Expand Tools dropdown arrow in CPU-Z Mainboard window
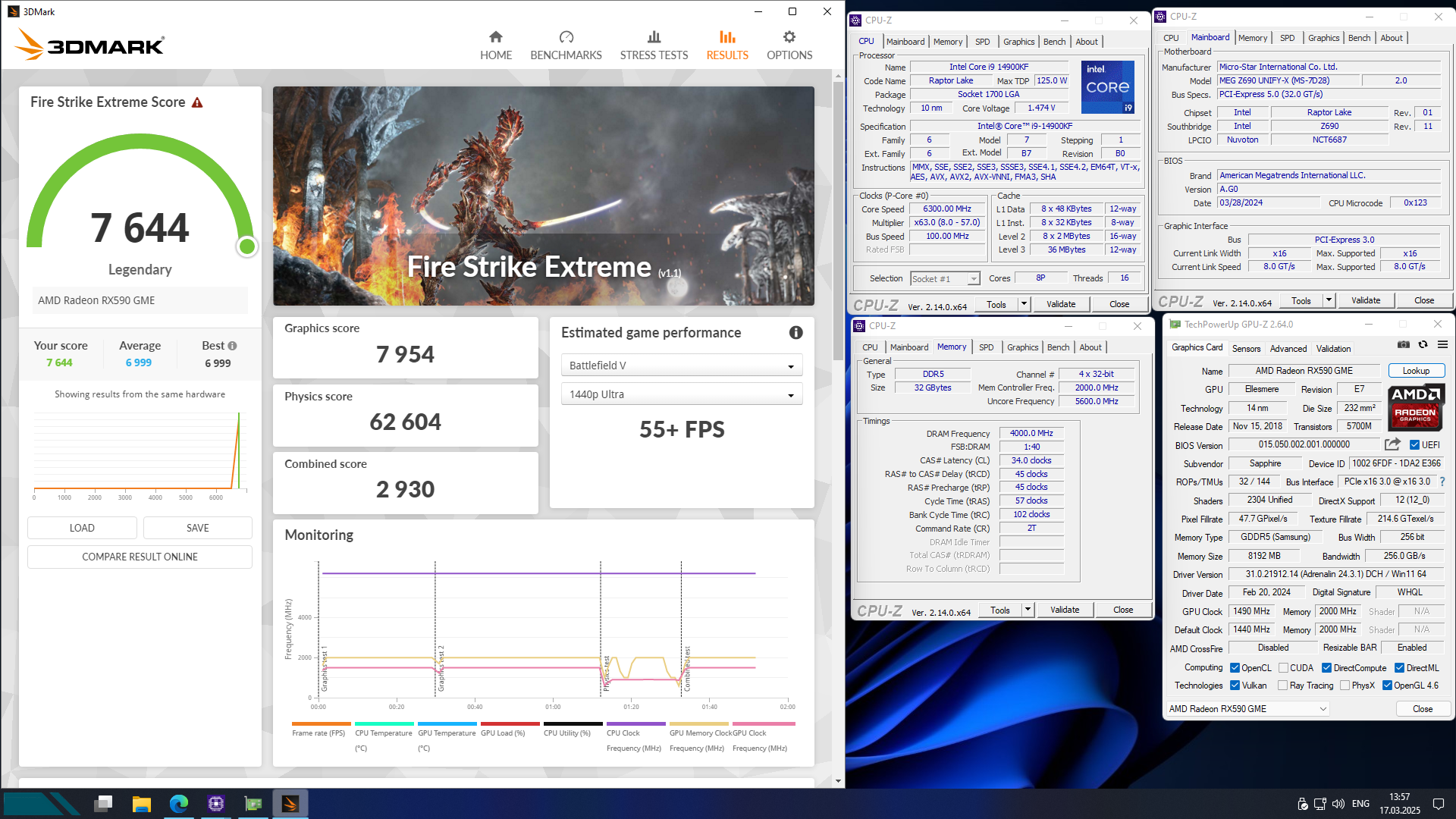This screenshot has width=1456, height=819. point(1329,300)
